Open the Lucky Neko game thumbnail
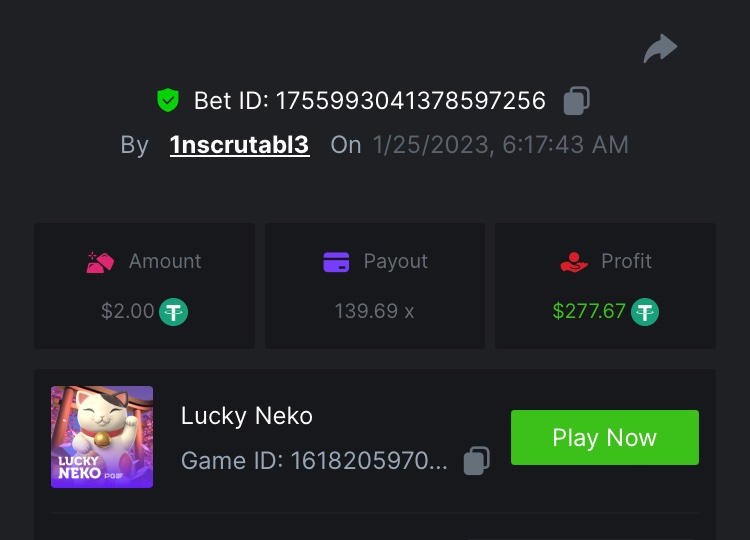Image resolution: width=750 pixels, height=540 pixels. click(x=102, y=437)
